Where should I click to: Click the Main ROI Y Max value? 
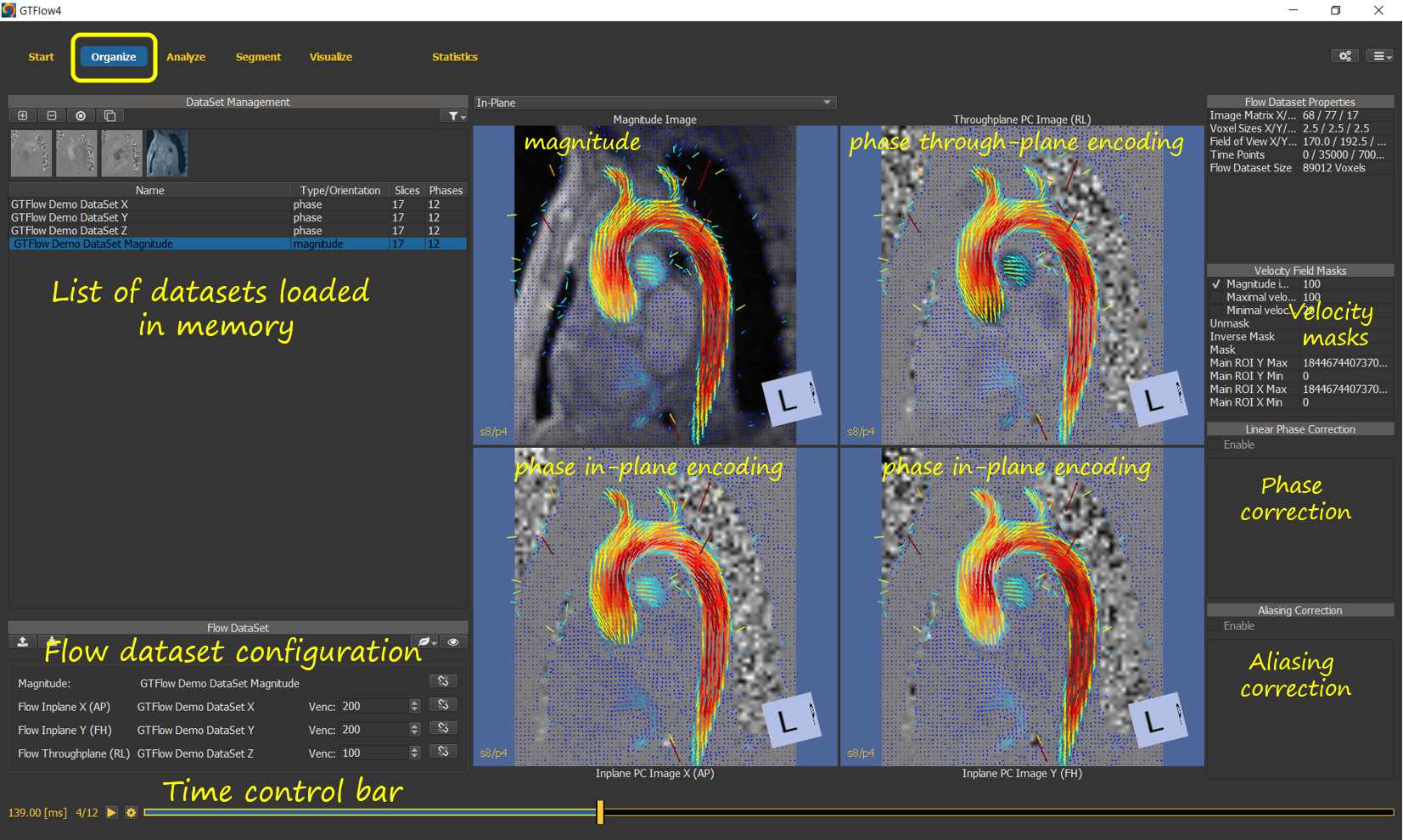click(x=1344, y=363)
